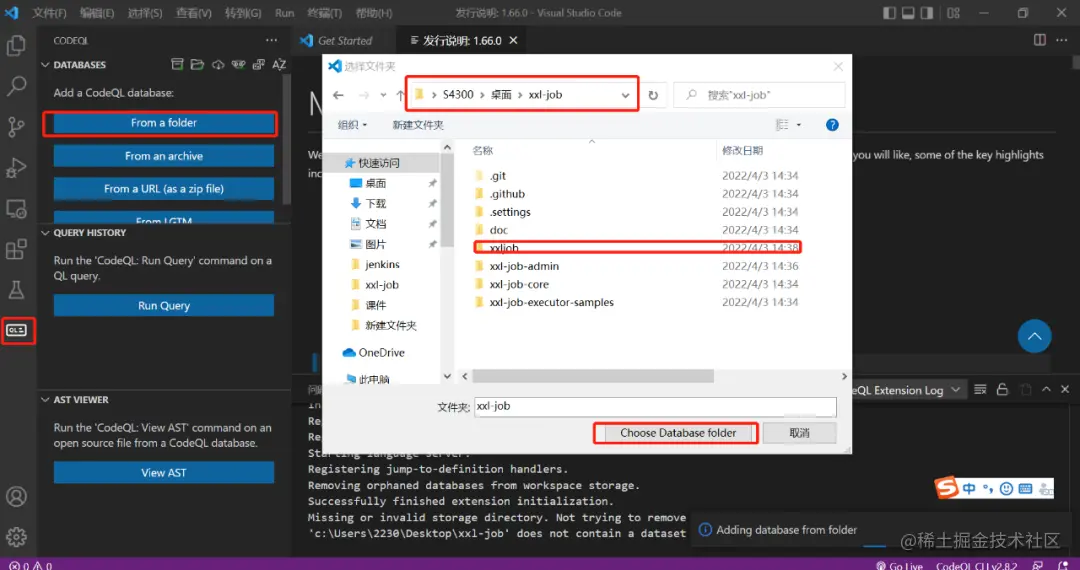Click 取消 cancel button in dialog

(x=799, y=433)
